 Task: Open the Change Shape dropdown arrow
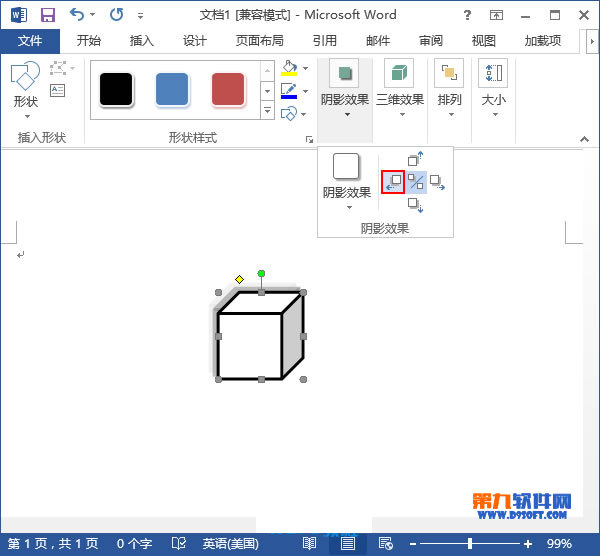(304, 114)
